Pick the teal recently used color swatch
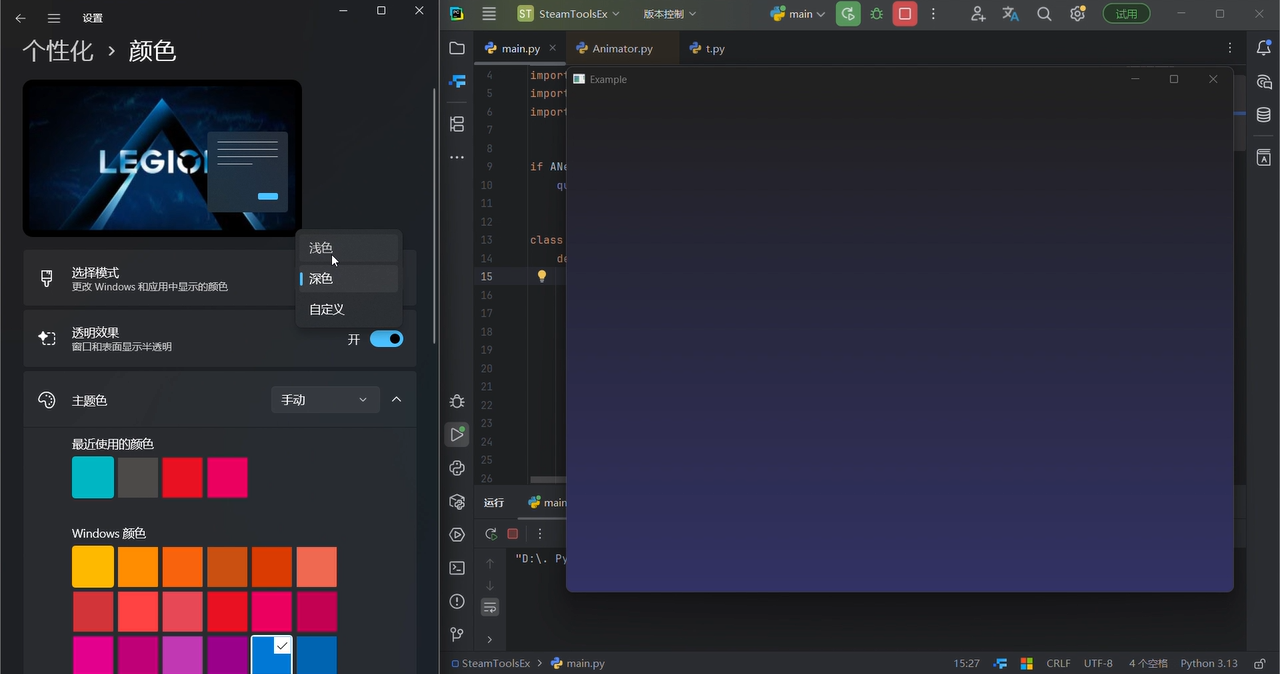 click(93, 478)
